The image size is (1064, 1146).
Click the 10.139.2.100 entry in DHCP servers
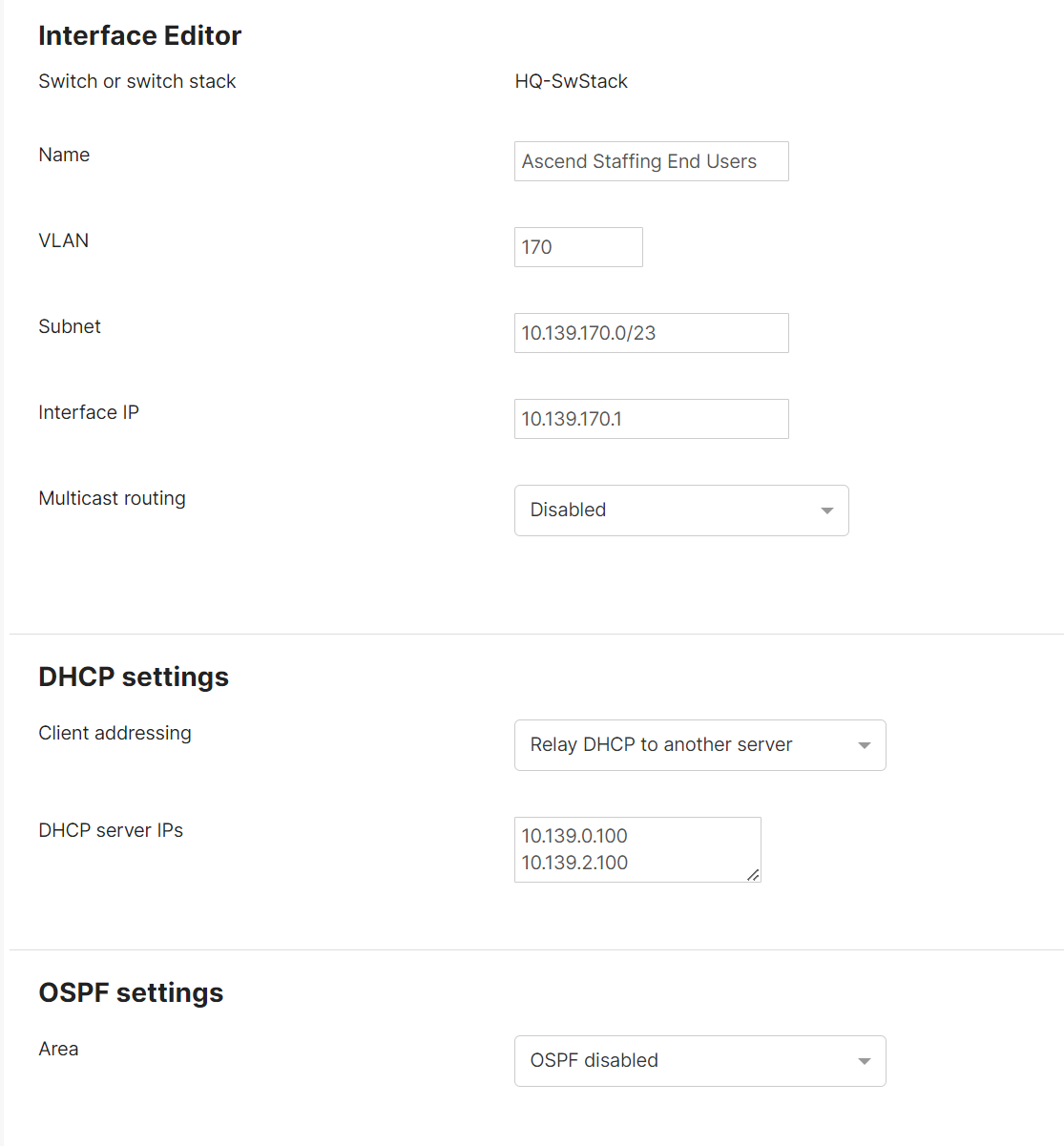tap(574, 863)
